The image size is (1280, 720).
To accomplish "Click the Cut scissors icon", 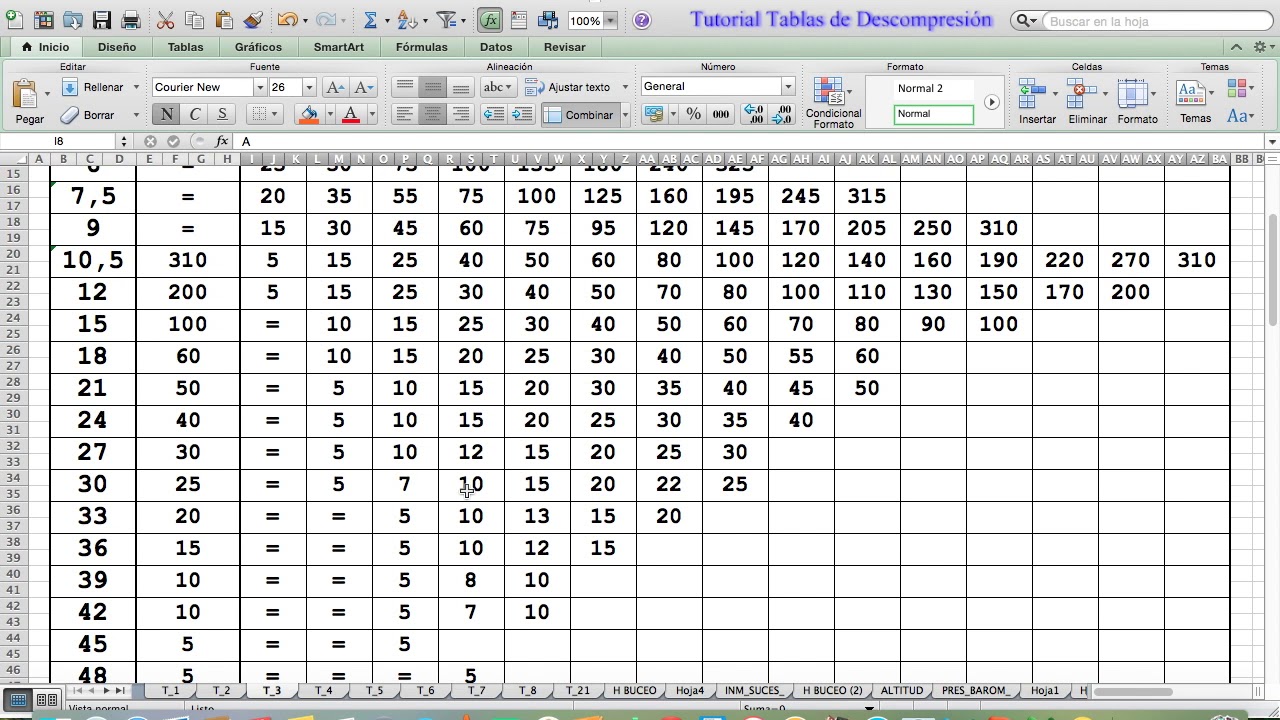I will pos(166,20).
